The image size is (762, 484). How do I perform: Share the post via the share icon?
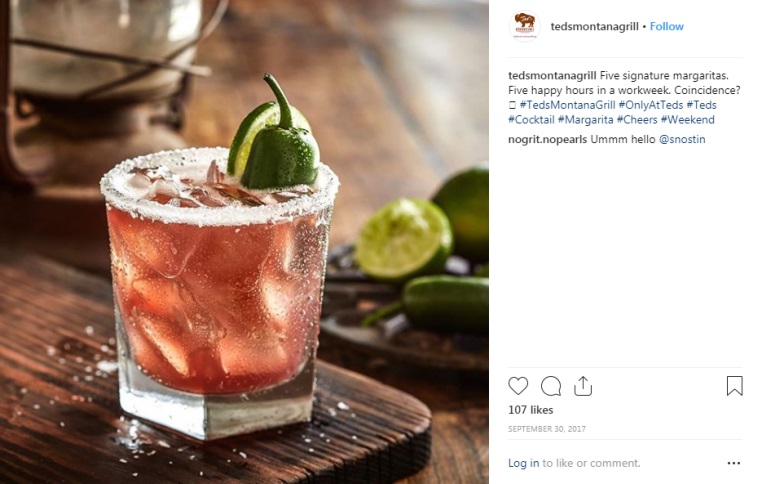583,386
